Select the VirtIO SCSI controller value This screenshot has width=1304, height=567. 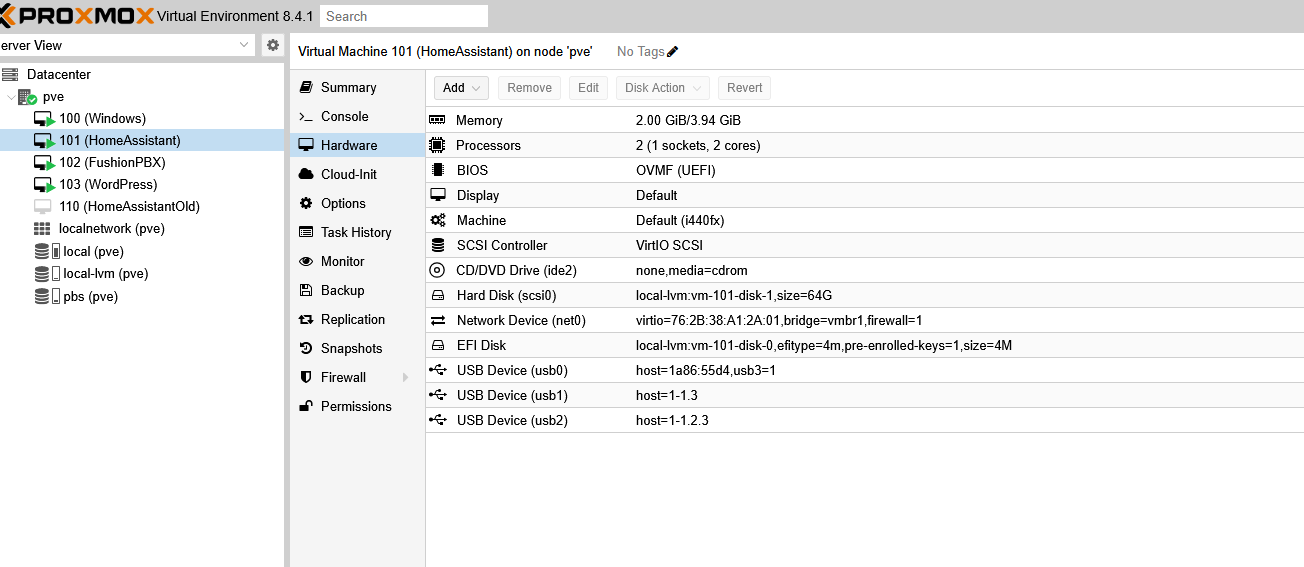click(669, 245)
